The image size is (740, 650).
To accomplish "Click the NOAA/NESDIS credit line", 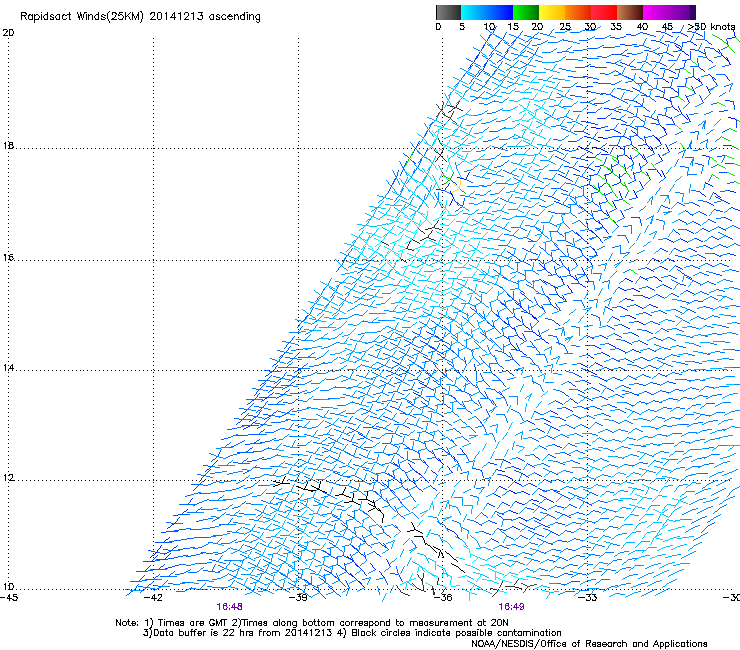I will [x=589, y=644].
